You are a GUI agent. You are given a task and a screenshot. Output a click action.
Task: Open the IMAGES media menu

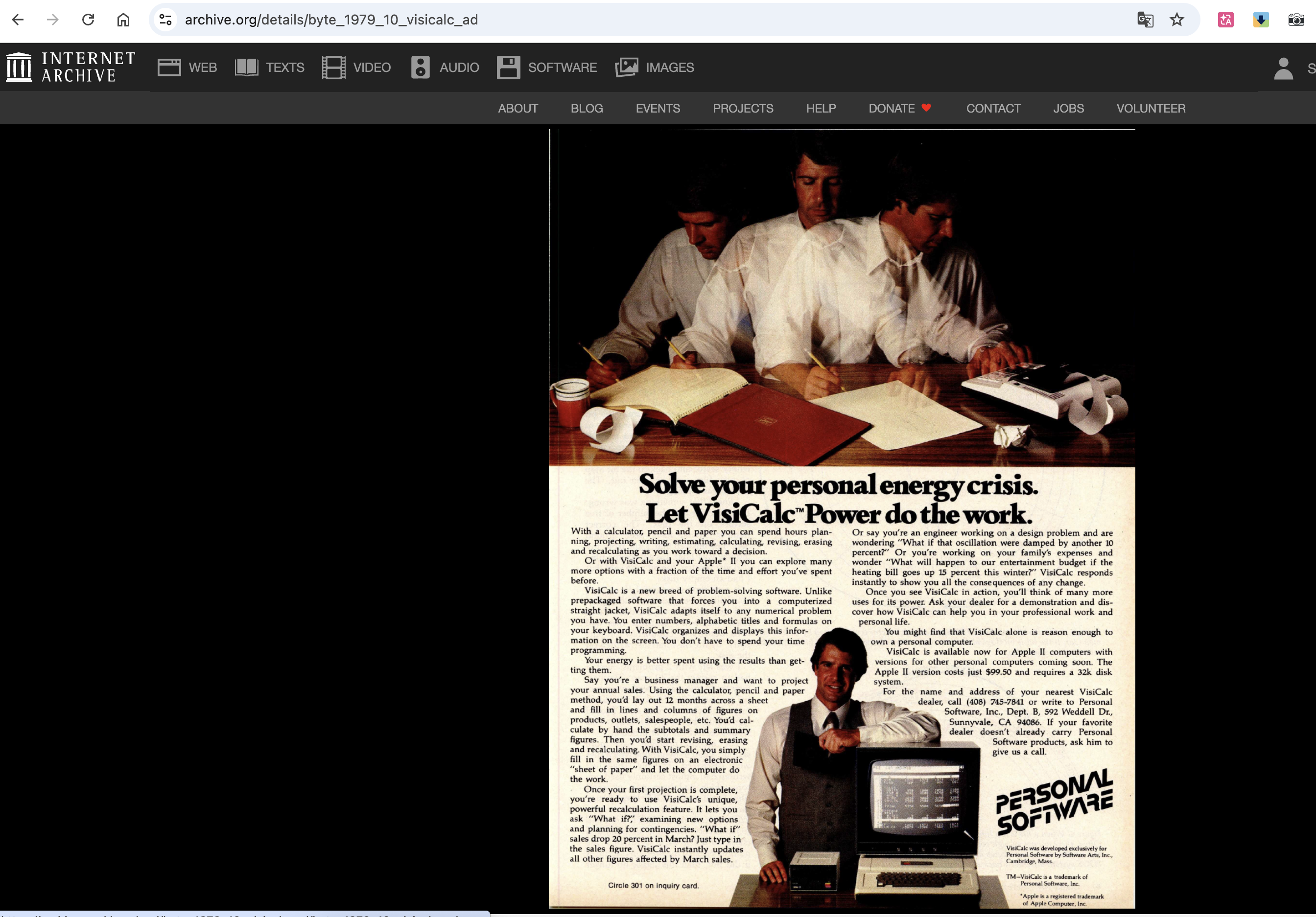click(655, 68)
